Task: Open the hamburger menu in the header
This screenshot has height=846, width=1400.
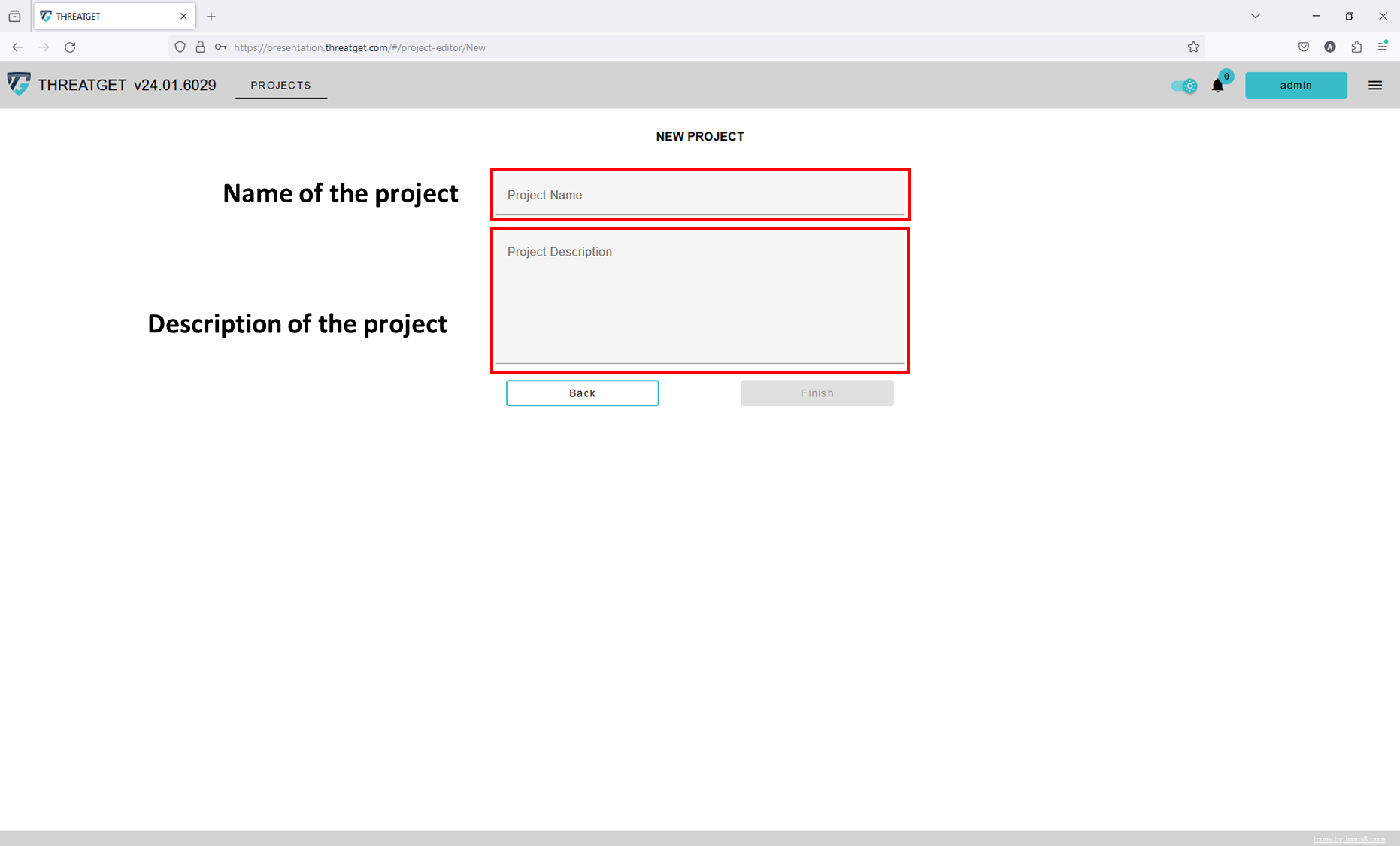Action: [x=1375, y=86]
